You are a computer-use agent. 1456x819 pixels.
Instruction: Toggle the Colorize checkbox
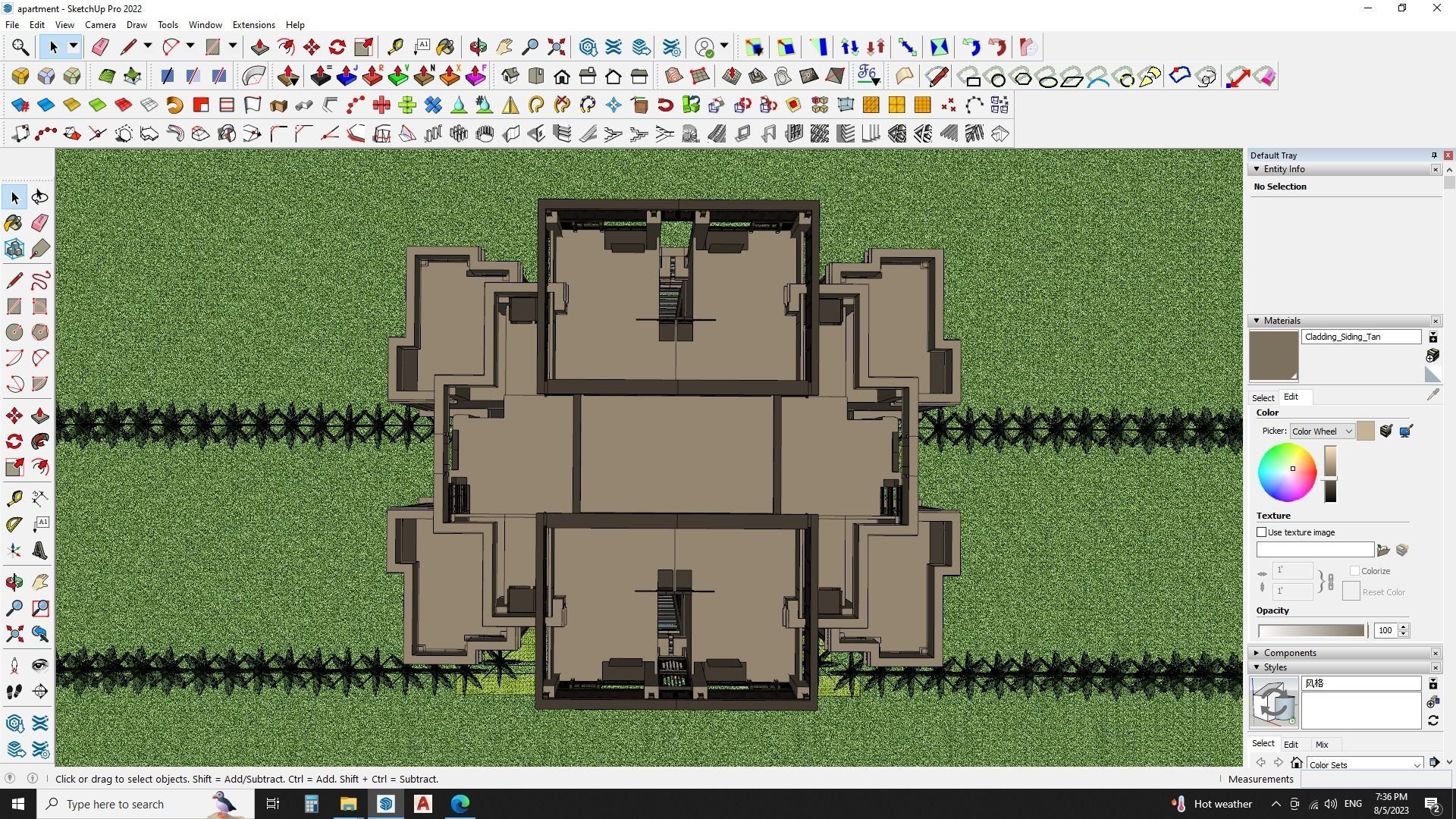[x=1354, y=571]
